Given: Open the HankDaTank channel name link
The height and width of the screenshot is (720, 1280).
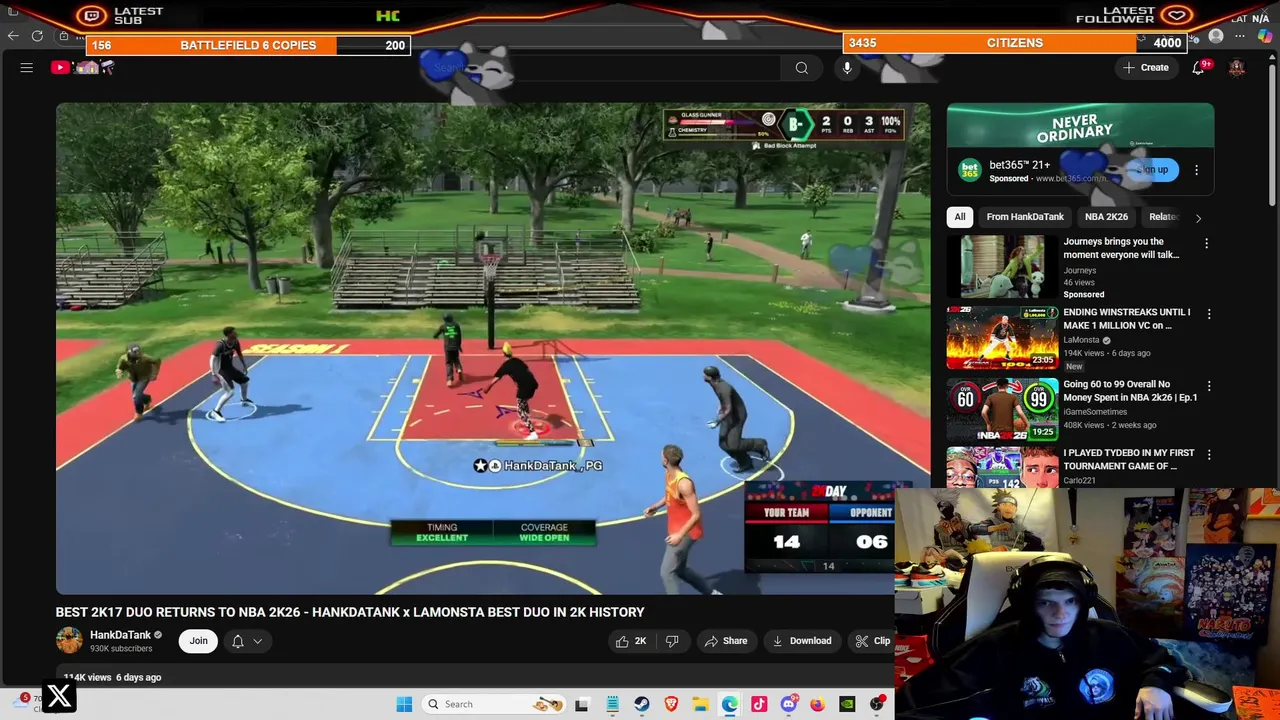Looking at the screenshot, I should pos(120,635).
